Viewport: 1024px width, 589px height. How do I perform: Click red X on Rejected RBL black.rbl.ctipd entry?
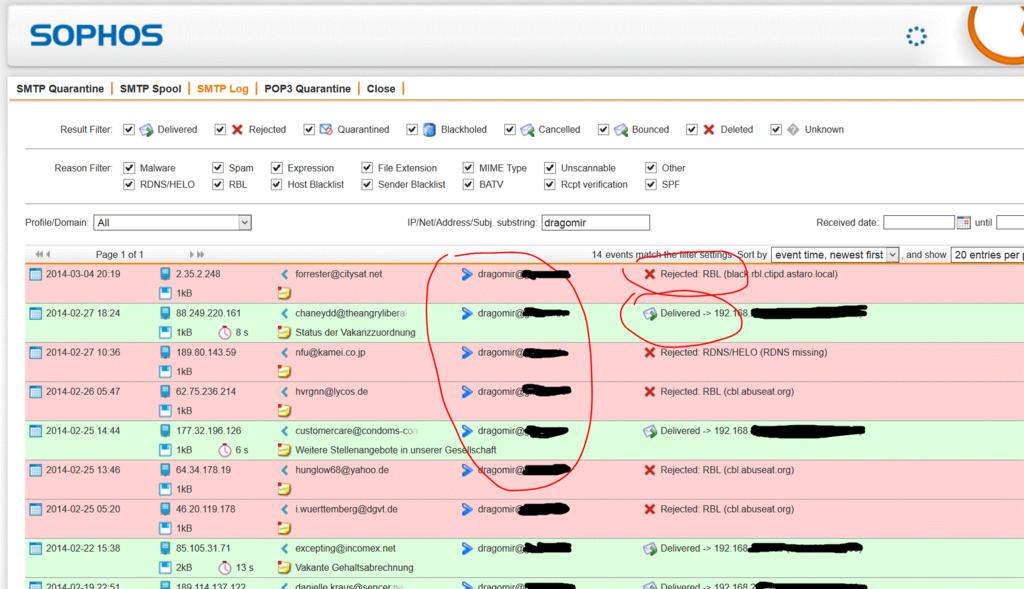[x=650, y=274]
